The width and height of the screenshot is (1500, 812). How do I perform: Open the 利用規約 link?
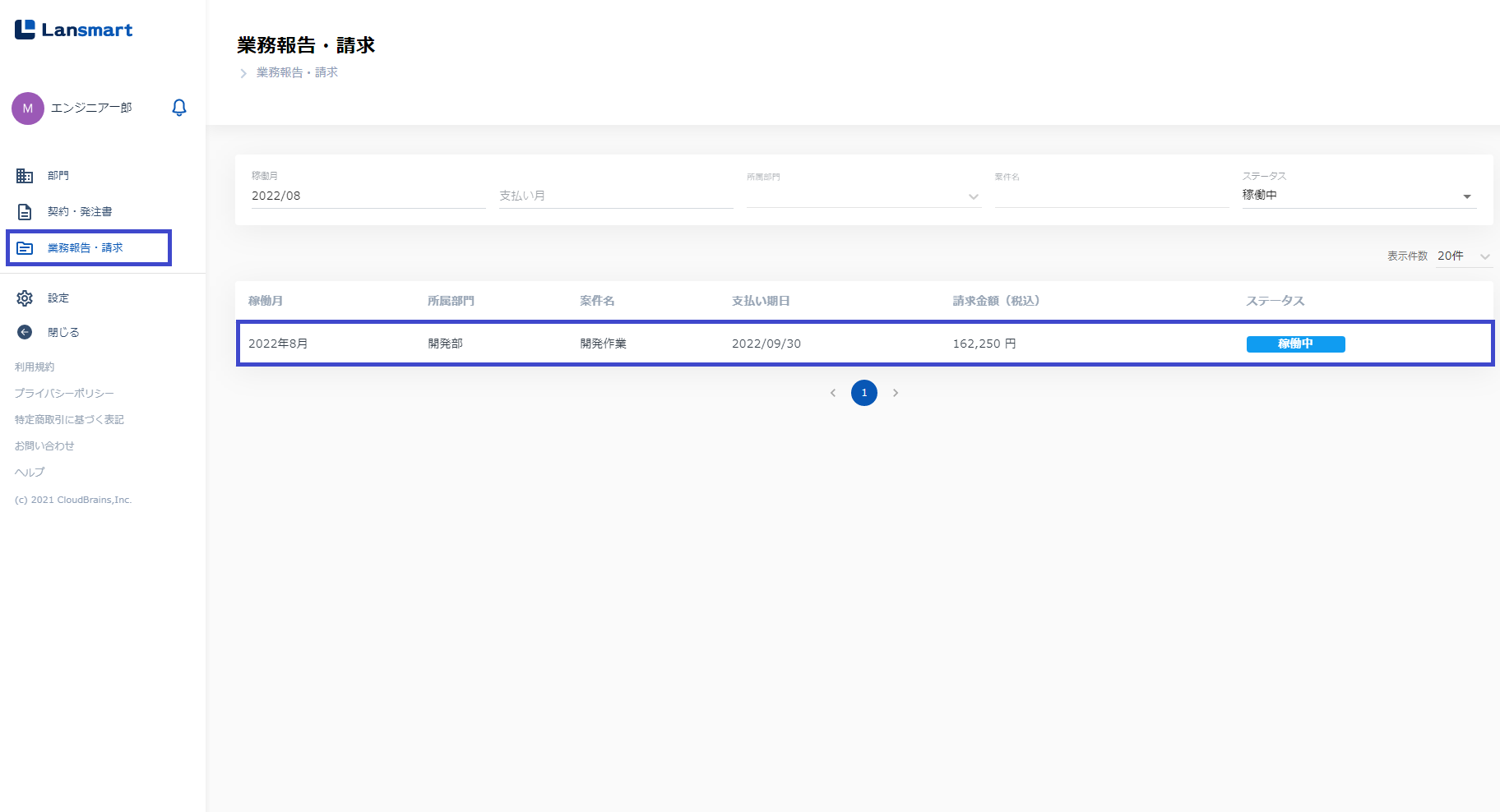35,367
